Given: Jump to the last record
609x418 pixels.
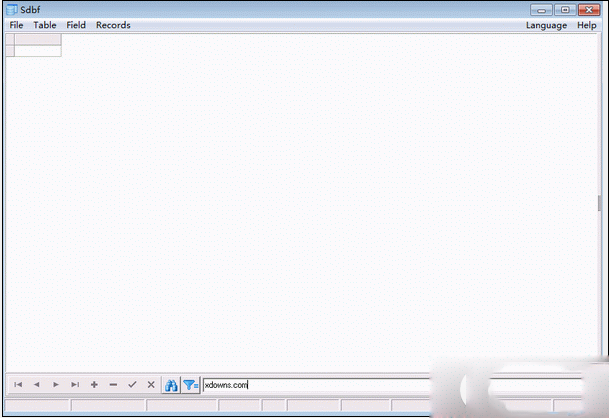Looking at the screenshot, I should click(75, 384).
